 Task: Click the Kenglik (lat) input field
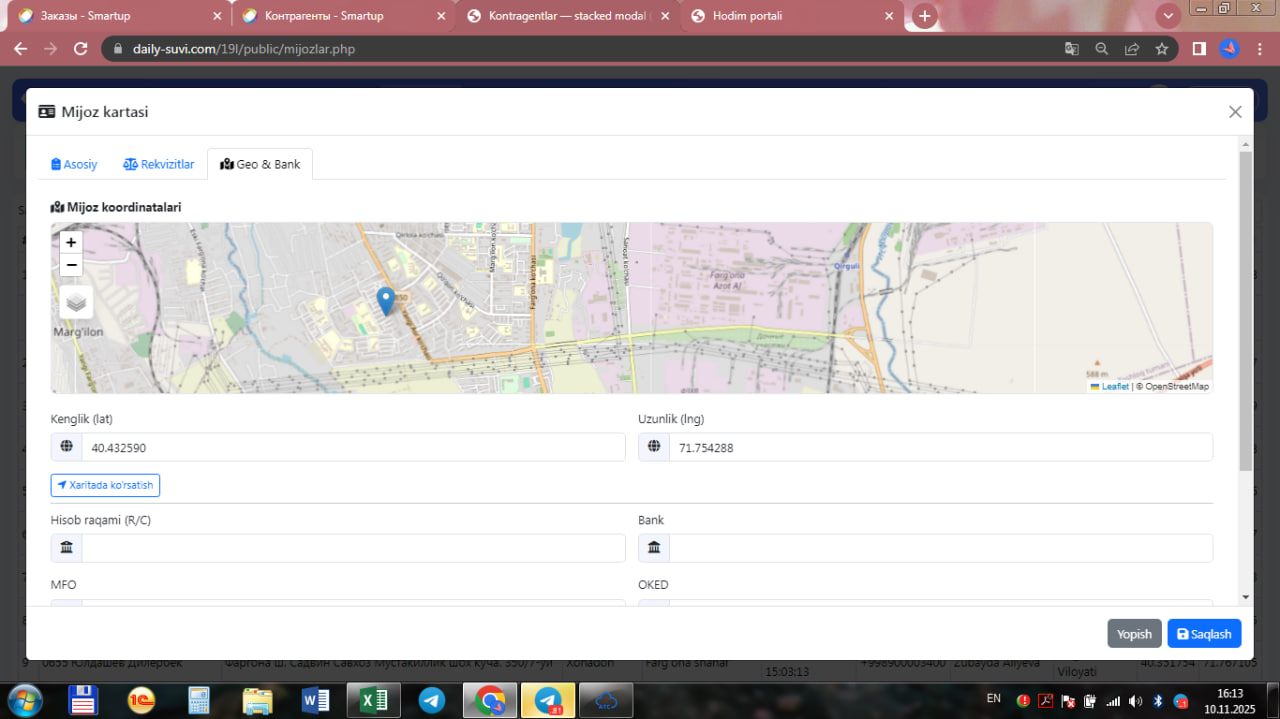352,447
